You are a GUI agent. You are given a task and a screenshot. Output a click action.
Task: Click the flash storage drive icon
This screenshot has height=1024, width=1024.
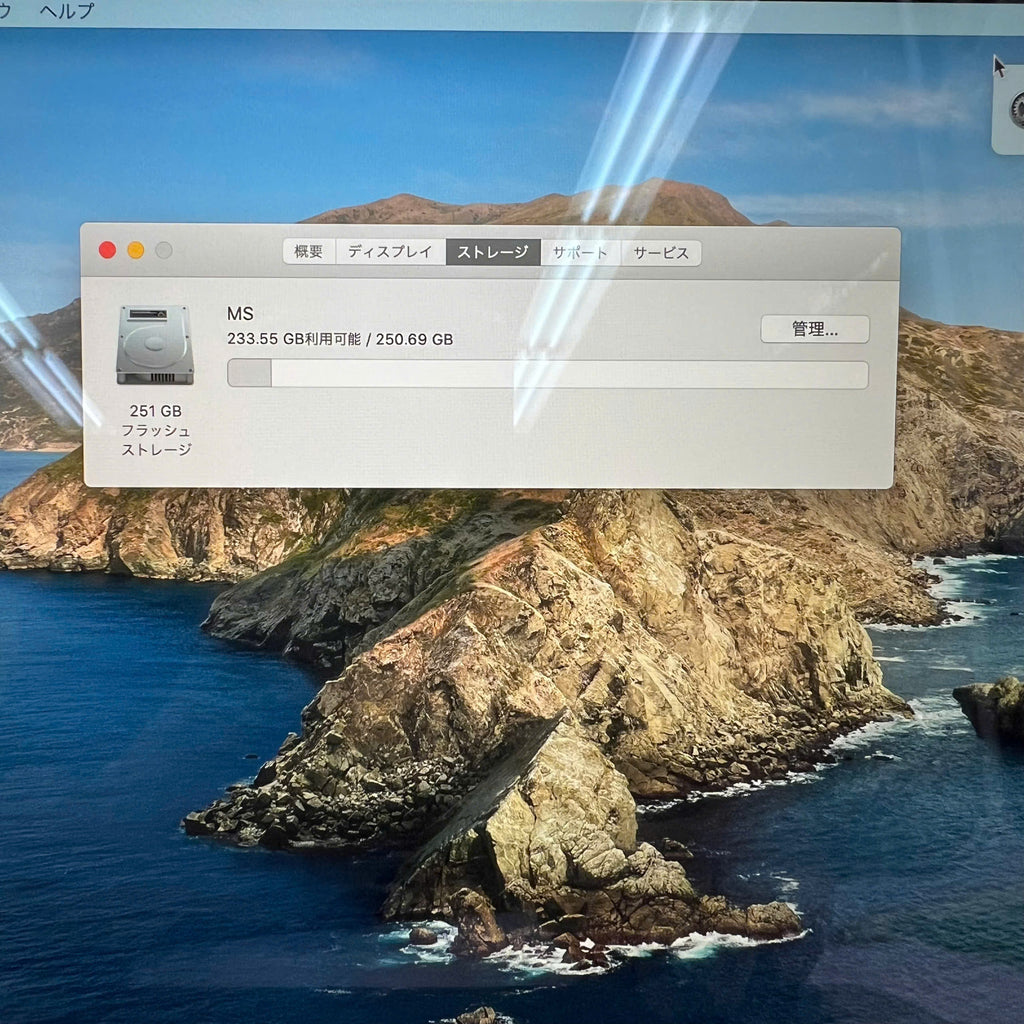[x=155, y=345]
